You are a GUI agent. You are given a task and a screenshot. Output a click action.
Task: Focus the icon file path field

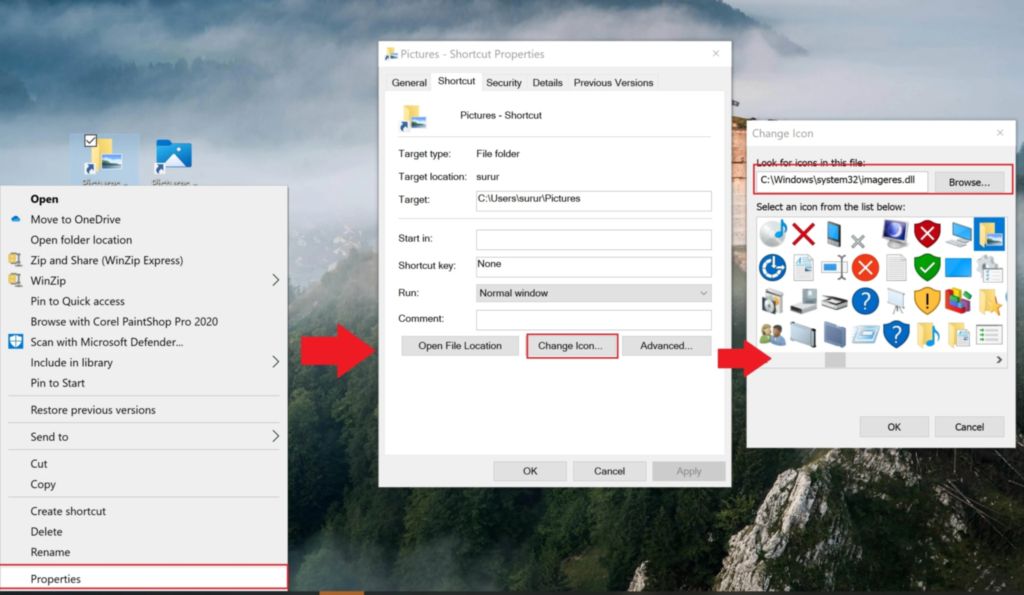(x=842, y=181)
